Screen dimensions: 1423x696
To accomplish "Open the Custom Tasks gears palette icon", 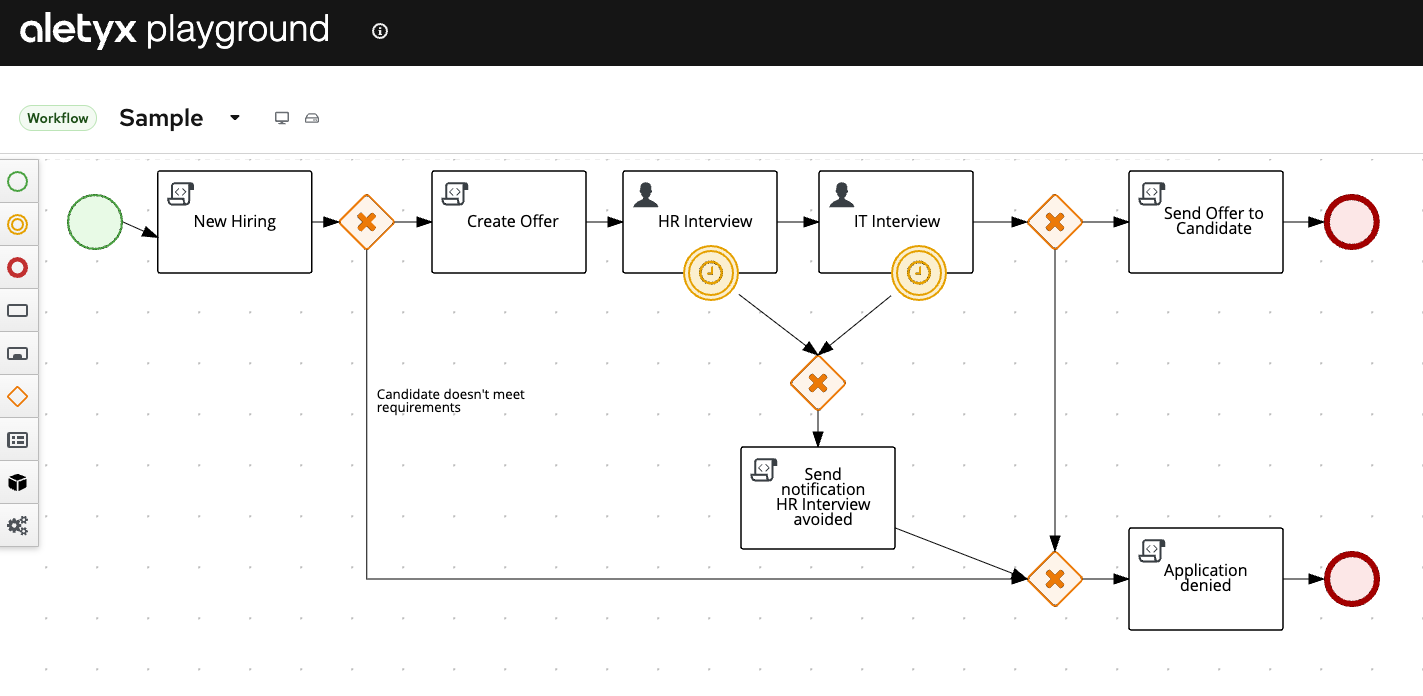I will click(x=18, y=525).
